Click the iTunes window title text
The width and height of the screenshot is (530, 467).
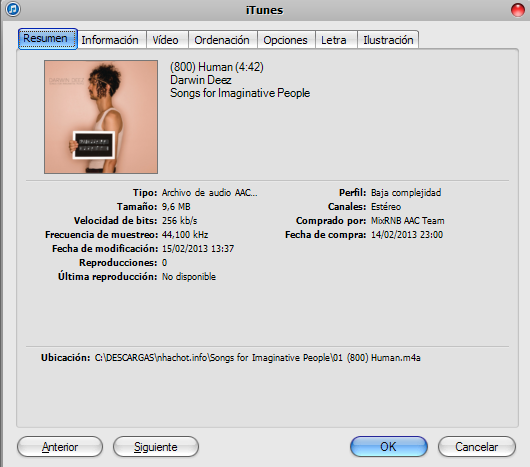point(264,10)
